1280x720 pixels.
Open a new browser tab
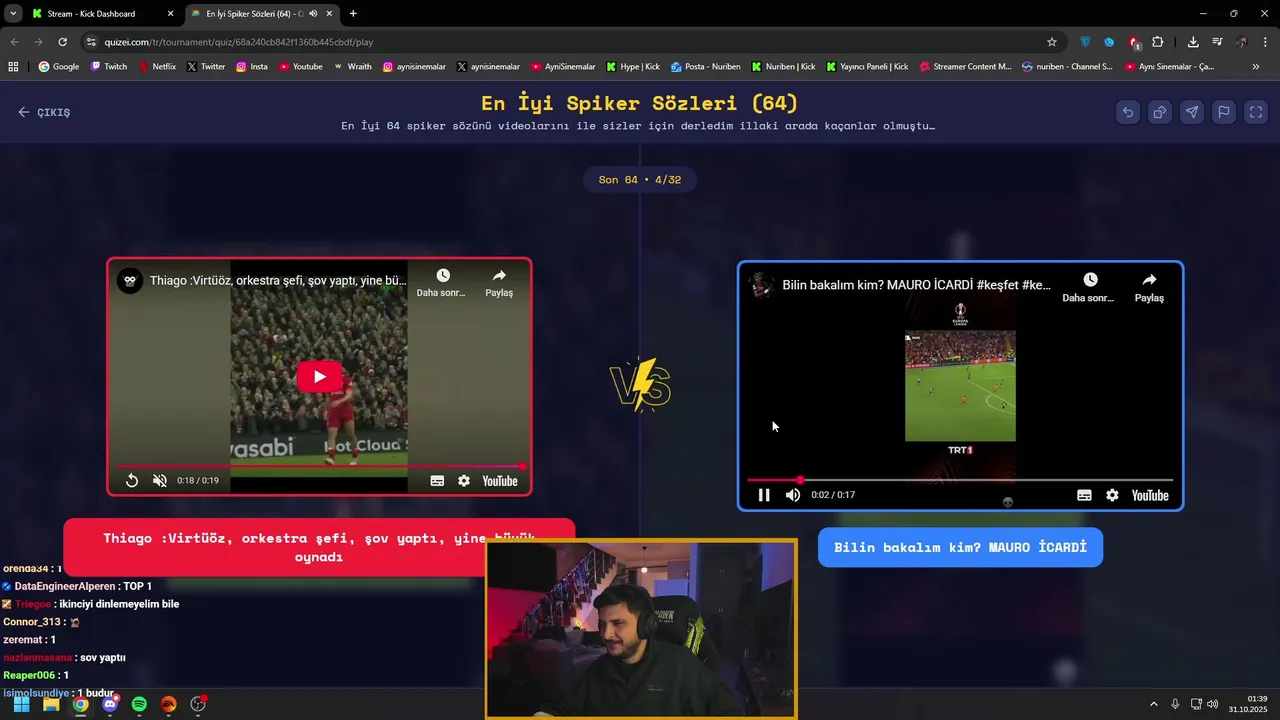[x=353, y=14]
